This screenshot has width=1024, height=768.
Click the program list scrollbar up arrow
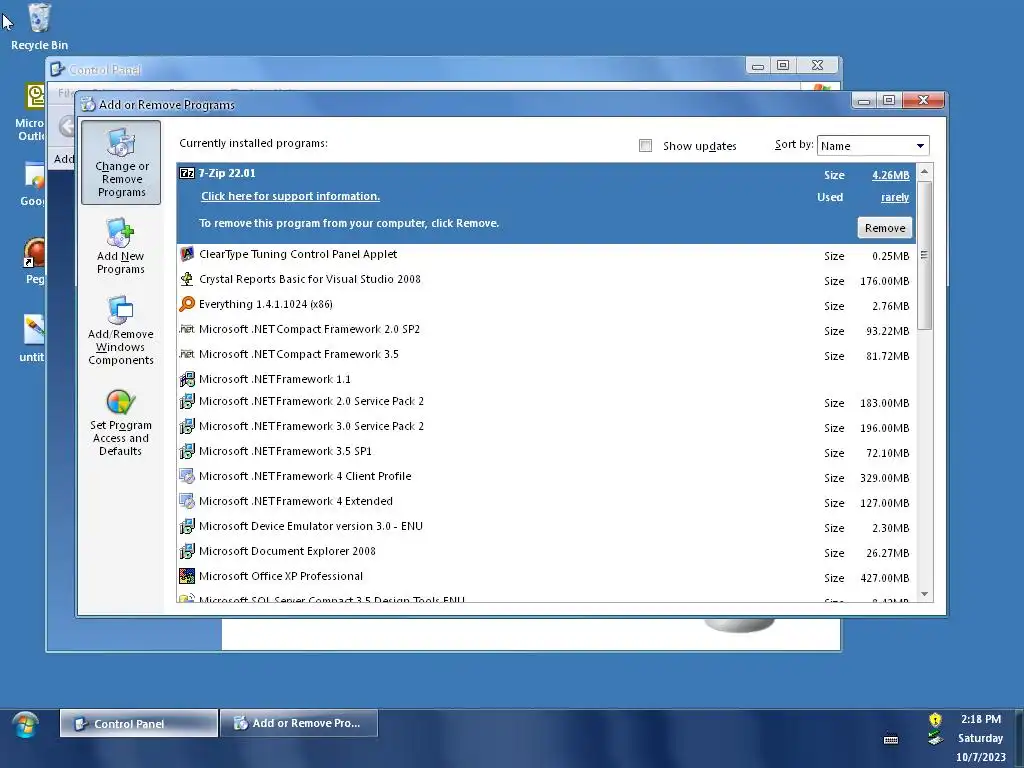[924, 171]
